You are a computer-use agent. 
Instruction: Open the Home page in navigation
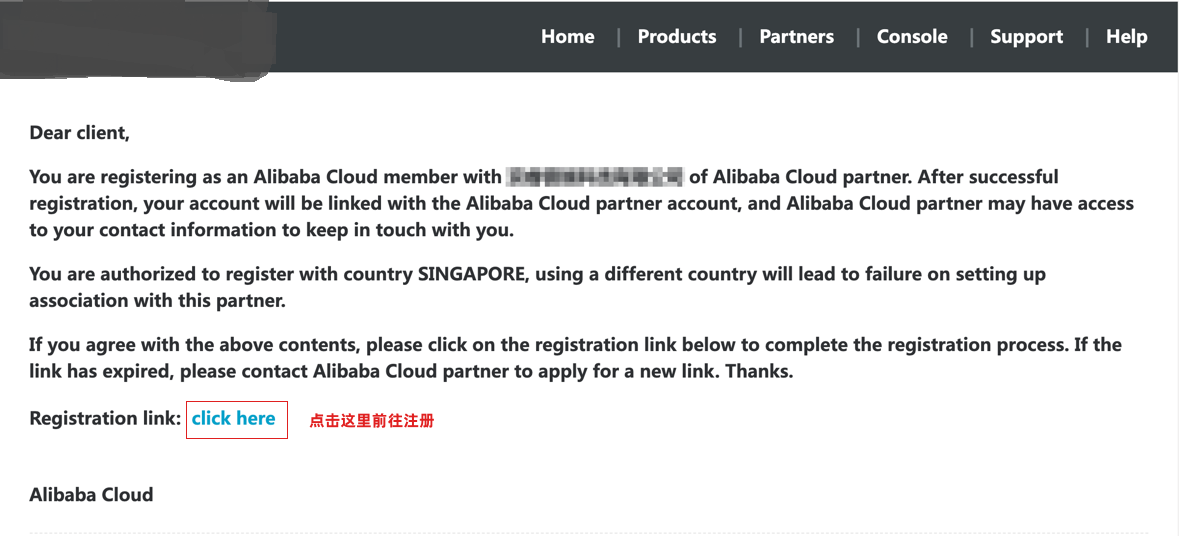567,37
